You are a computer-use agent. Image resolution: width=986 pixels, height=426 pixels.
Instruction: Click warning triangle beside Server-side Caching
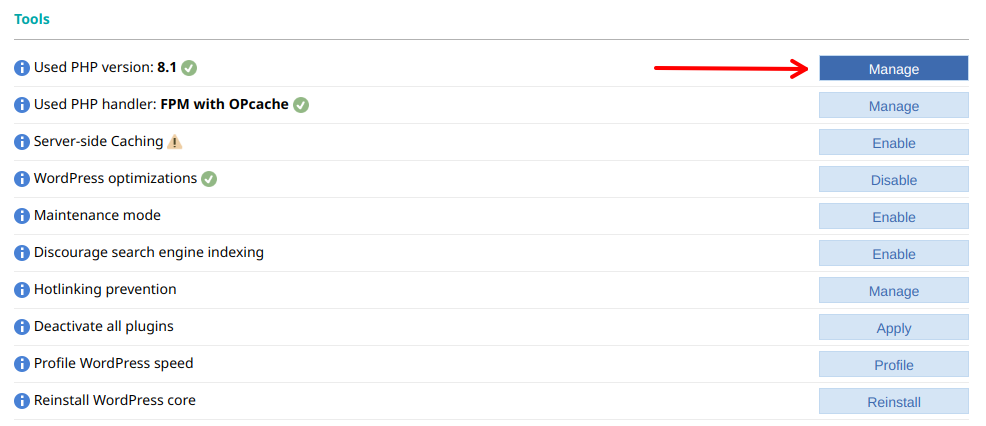174,142
